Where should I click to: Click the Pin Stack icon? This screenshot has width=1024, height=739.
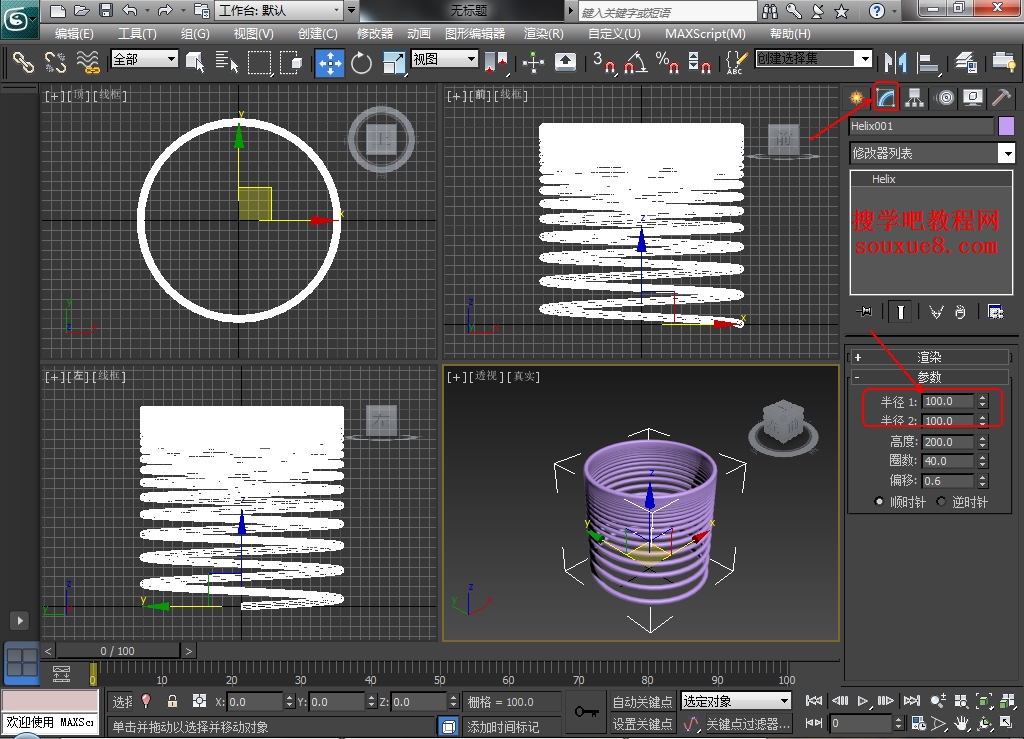point(864,312)
